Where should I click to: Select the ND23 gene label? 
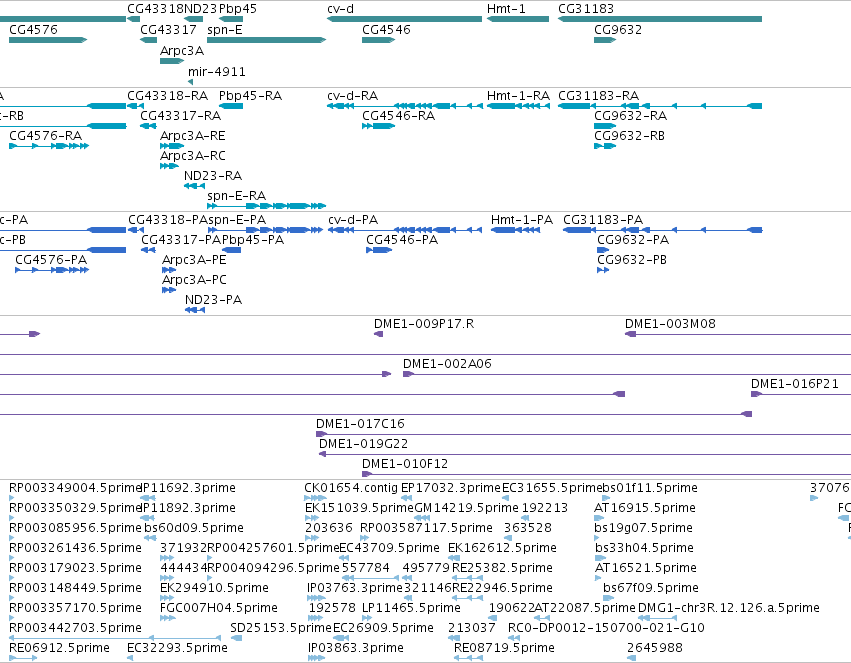point(200,9)
